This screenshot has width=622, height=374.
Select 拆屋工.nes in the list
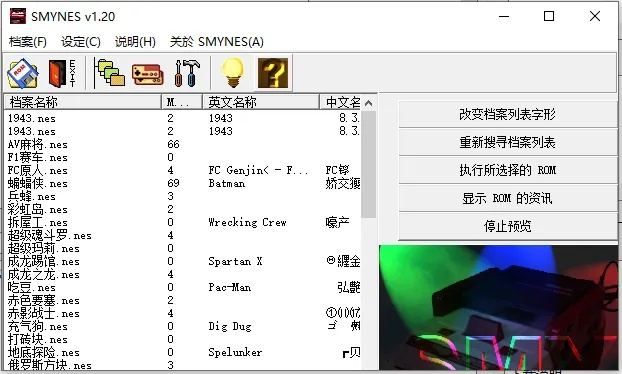(x=38, y=222)
